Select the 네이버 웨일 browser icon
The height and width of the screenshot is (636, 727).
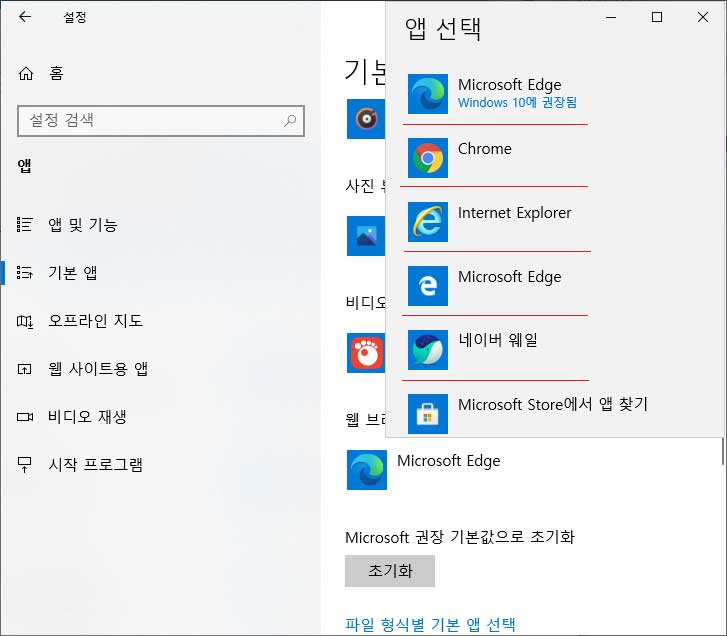point(427,350)
